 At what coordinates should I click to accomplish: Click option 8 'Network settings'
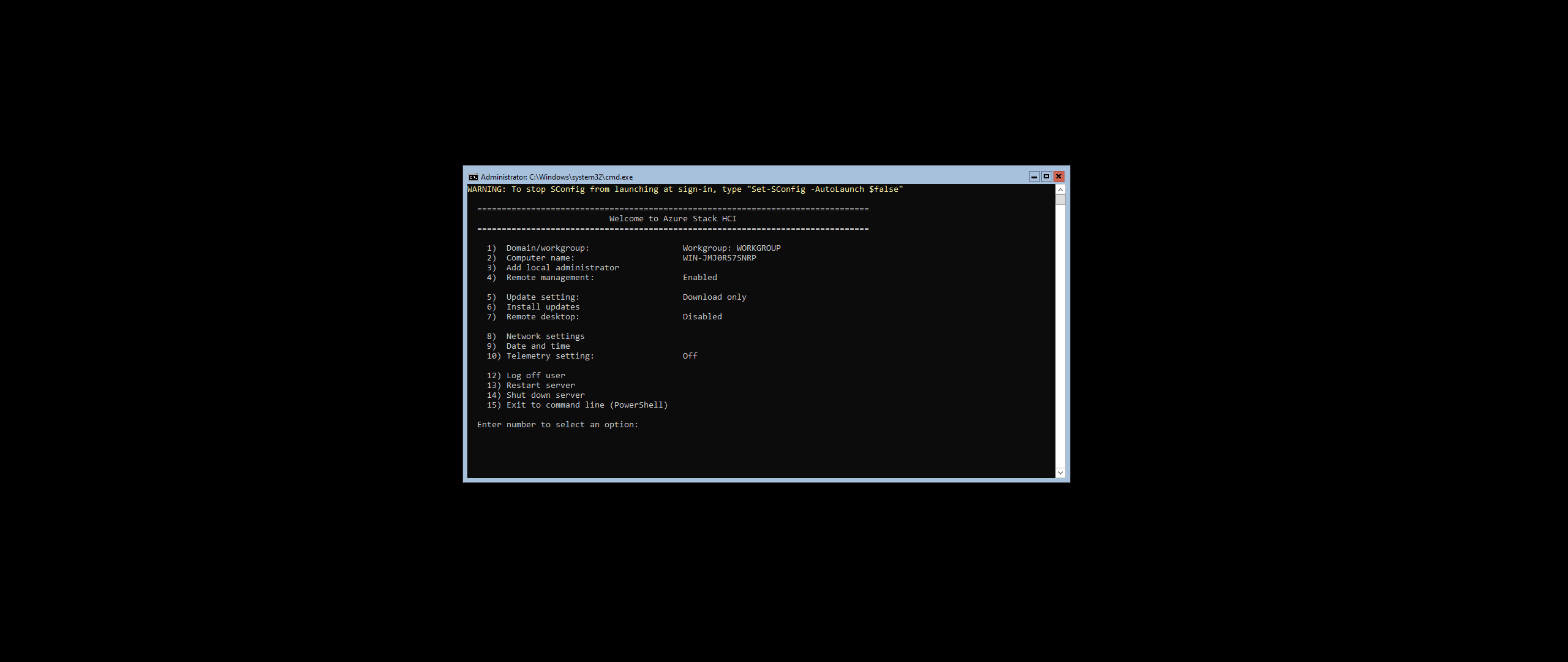click(x=545, y=337)
